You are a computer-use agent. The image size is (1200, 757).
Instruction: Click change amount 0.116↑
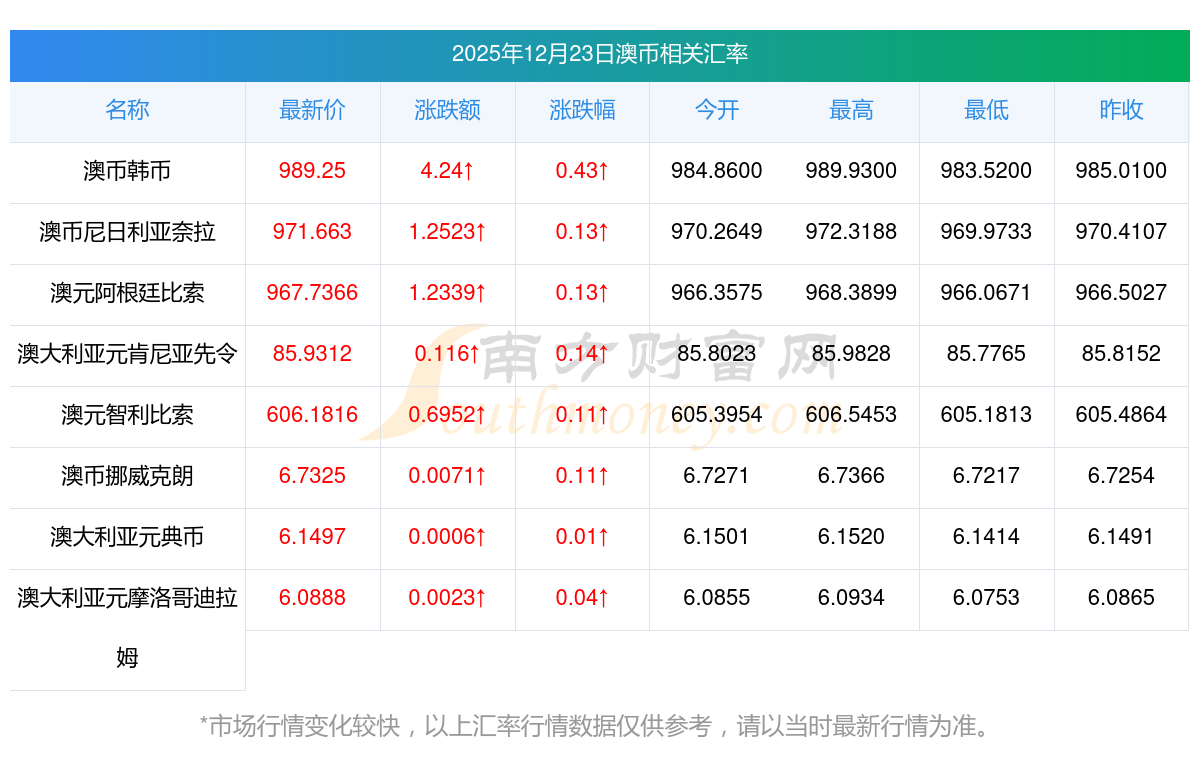click(x=447, y=354)
